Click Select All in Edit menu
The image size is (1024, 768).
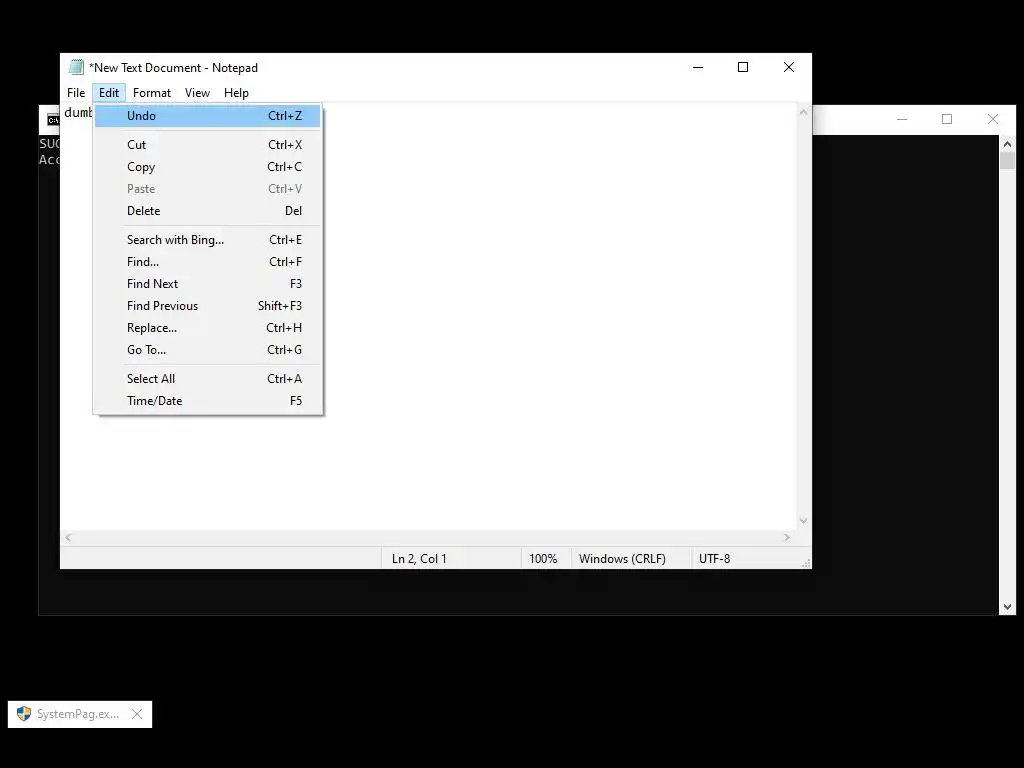click(208, 379)
